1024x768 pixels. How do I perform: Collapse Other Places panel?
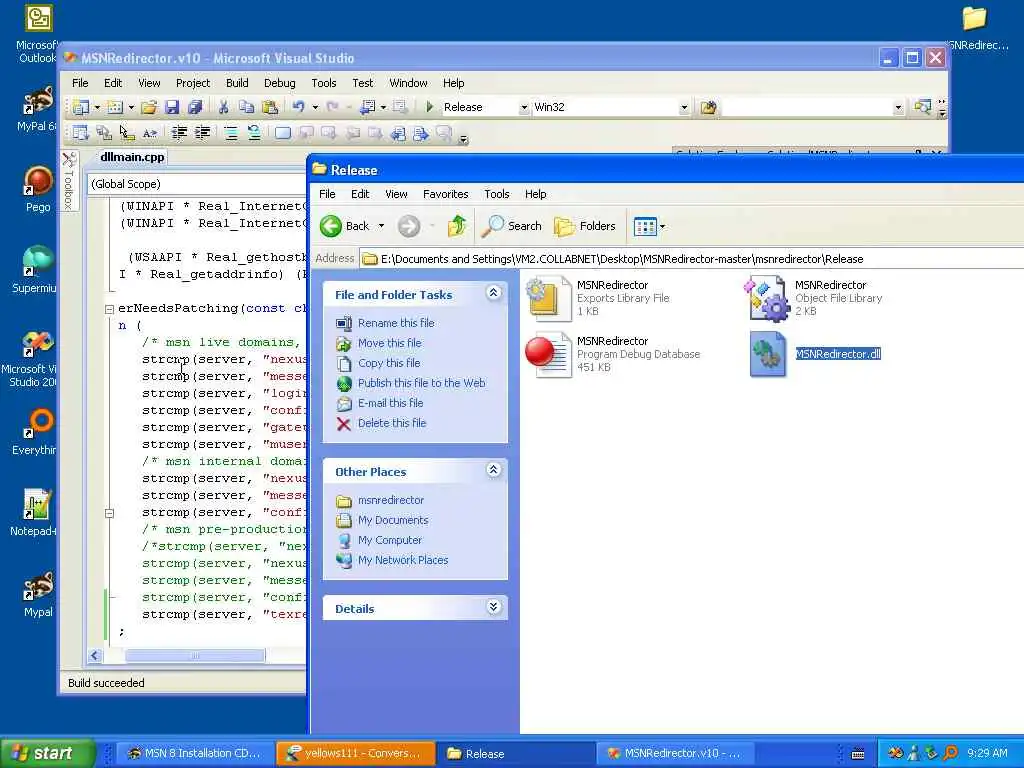coord(494,470)
